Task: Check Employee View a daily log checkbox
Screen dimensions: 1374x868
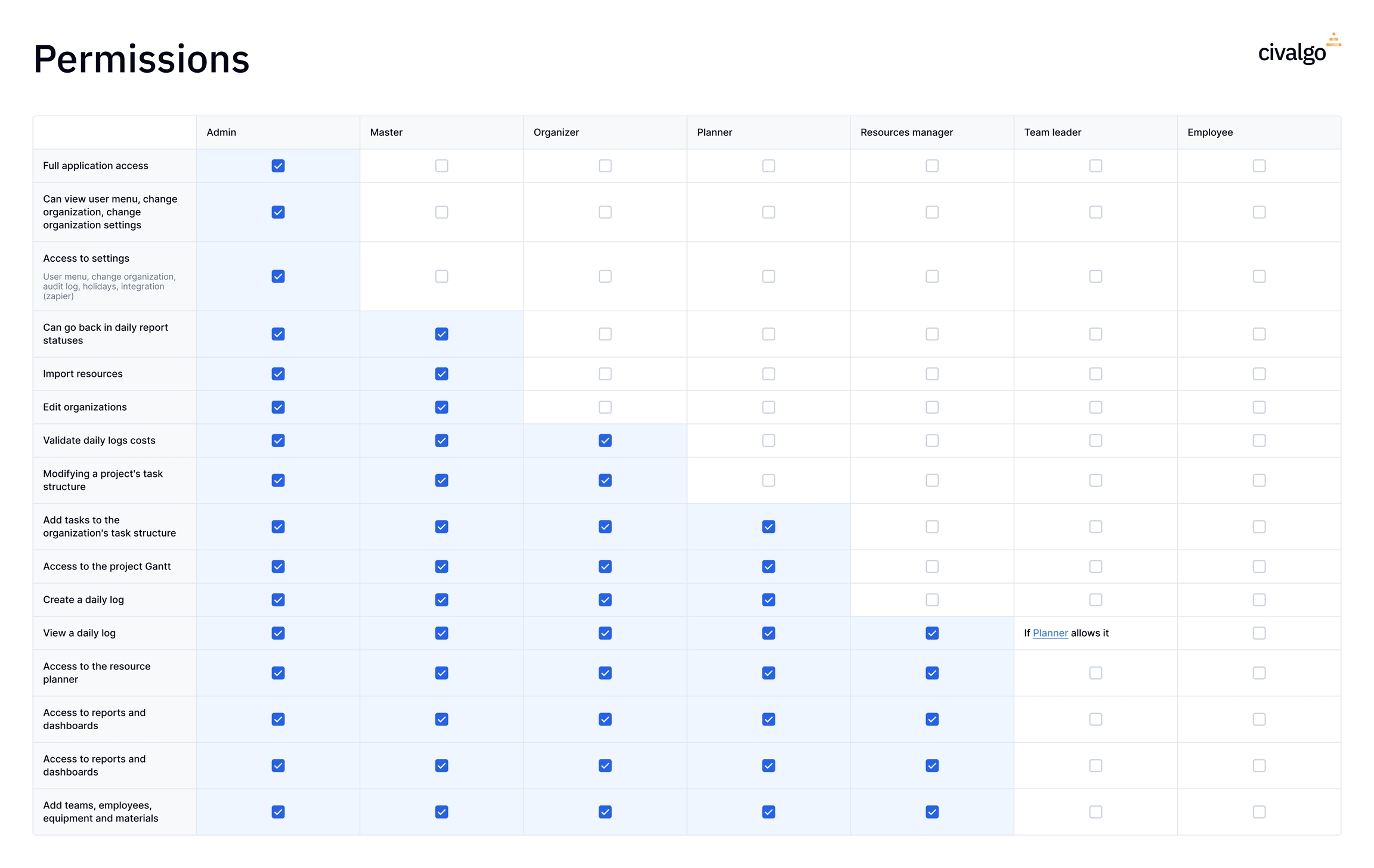Action: pos(1259,633)
